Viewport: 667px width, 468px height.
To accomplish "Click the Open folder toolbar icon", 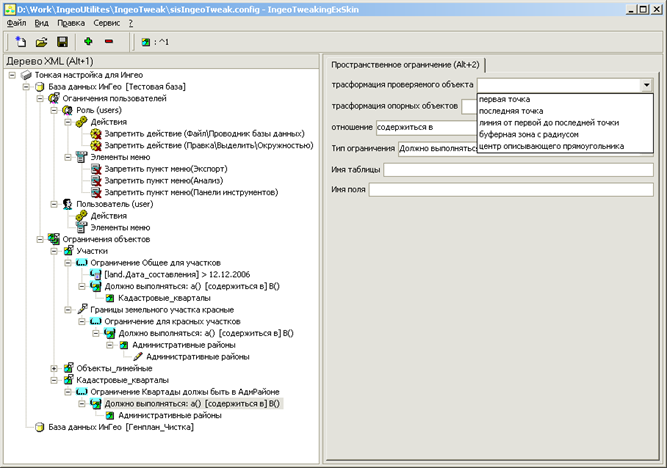I will click(41, 42).
